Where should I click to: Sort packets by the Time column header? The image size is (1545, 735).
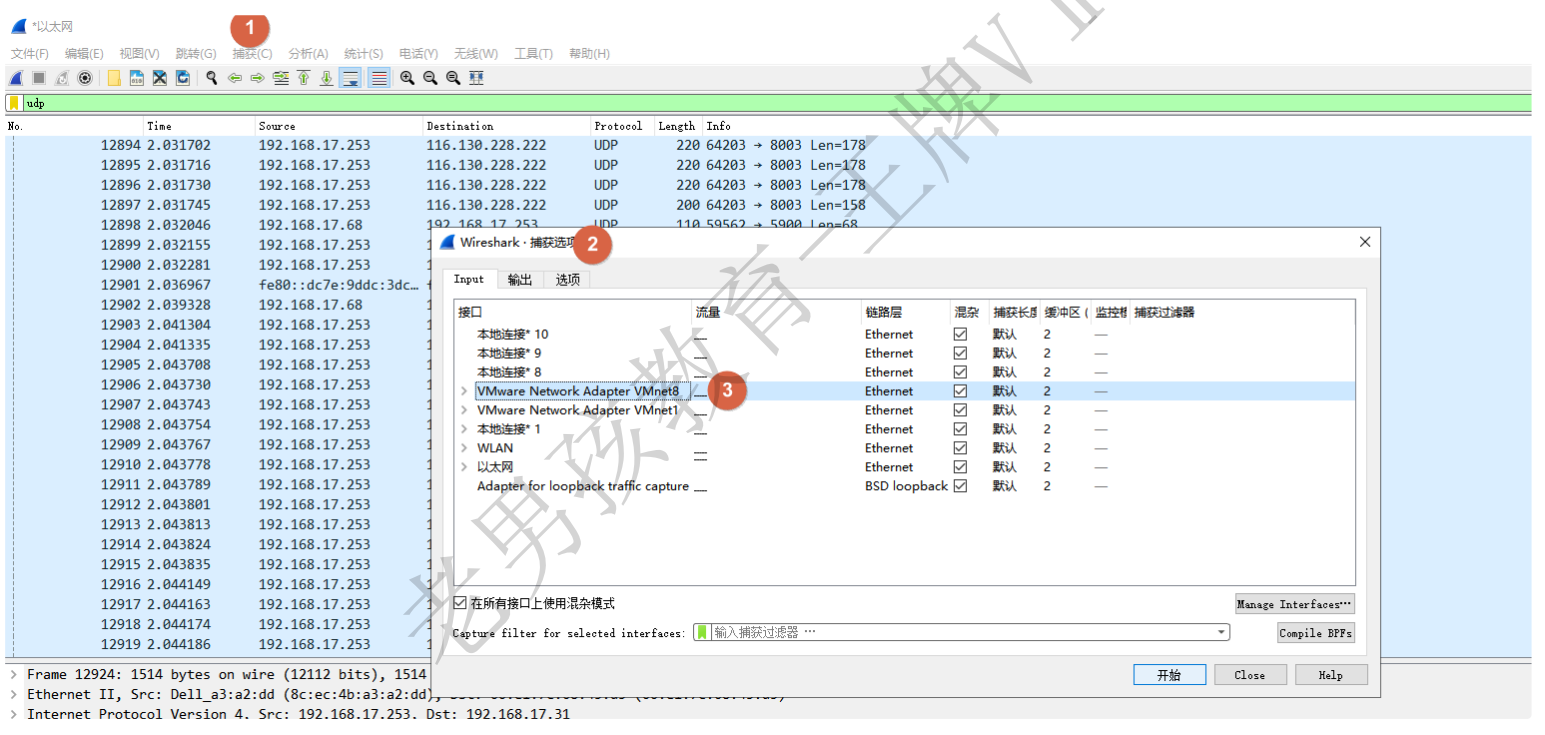tap(200, 126)
